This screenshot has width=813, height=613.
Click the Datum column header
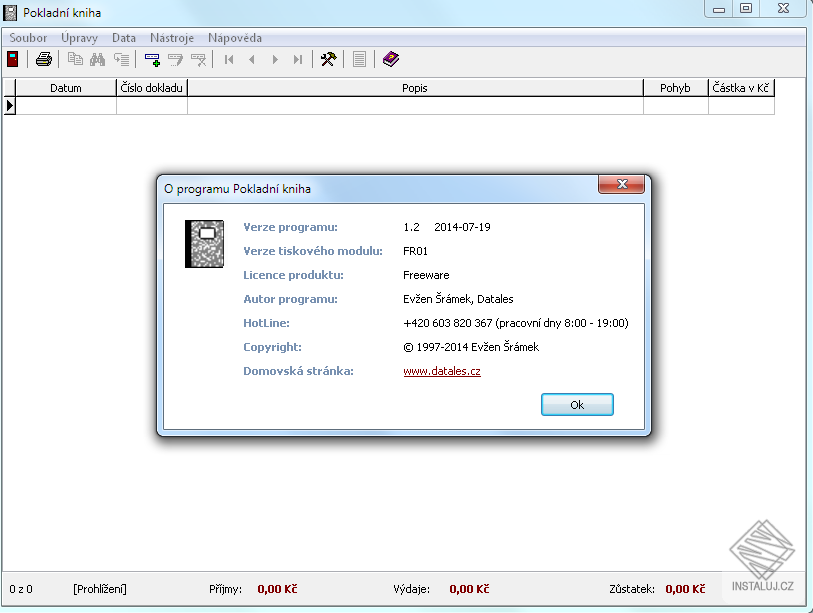[x=66, y=88]
